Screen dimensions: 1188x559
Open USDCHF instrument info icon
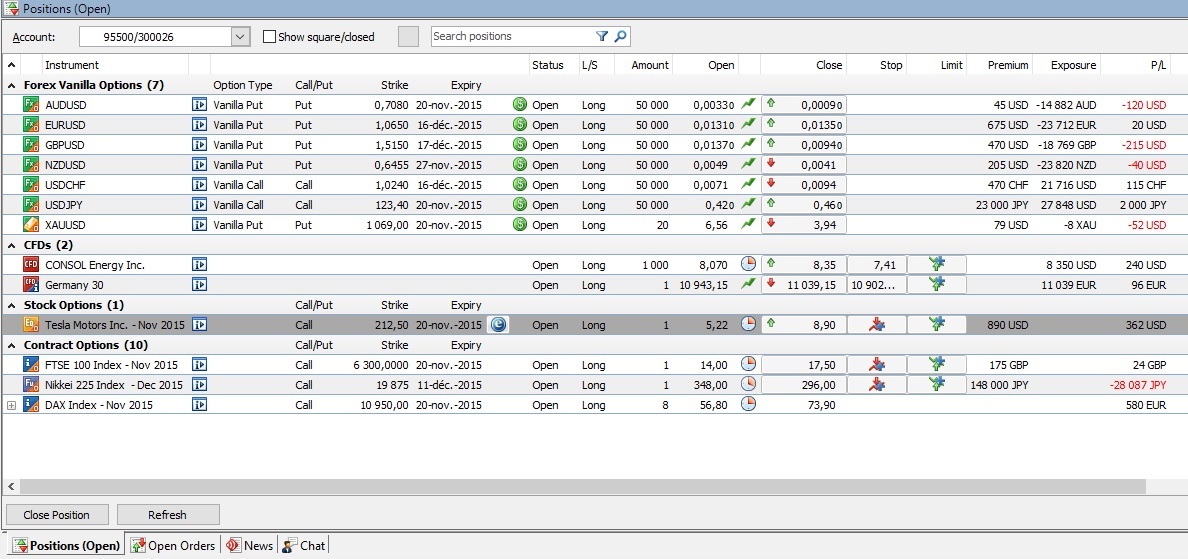pyautogui.click(x=199, y=185)
